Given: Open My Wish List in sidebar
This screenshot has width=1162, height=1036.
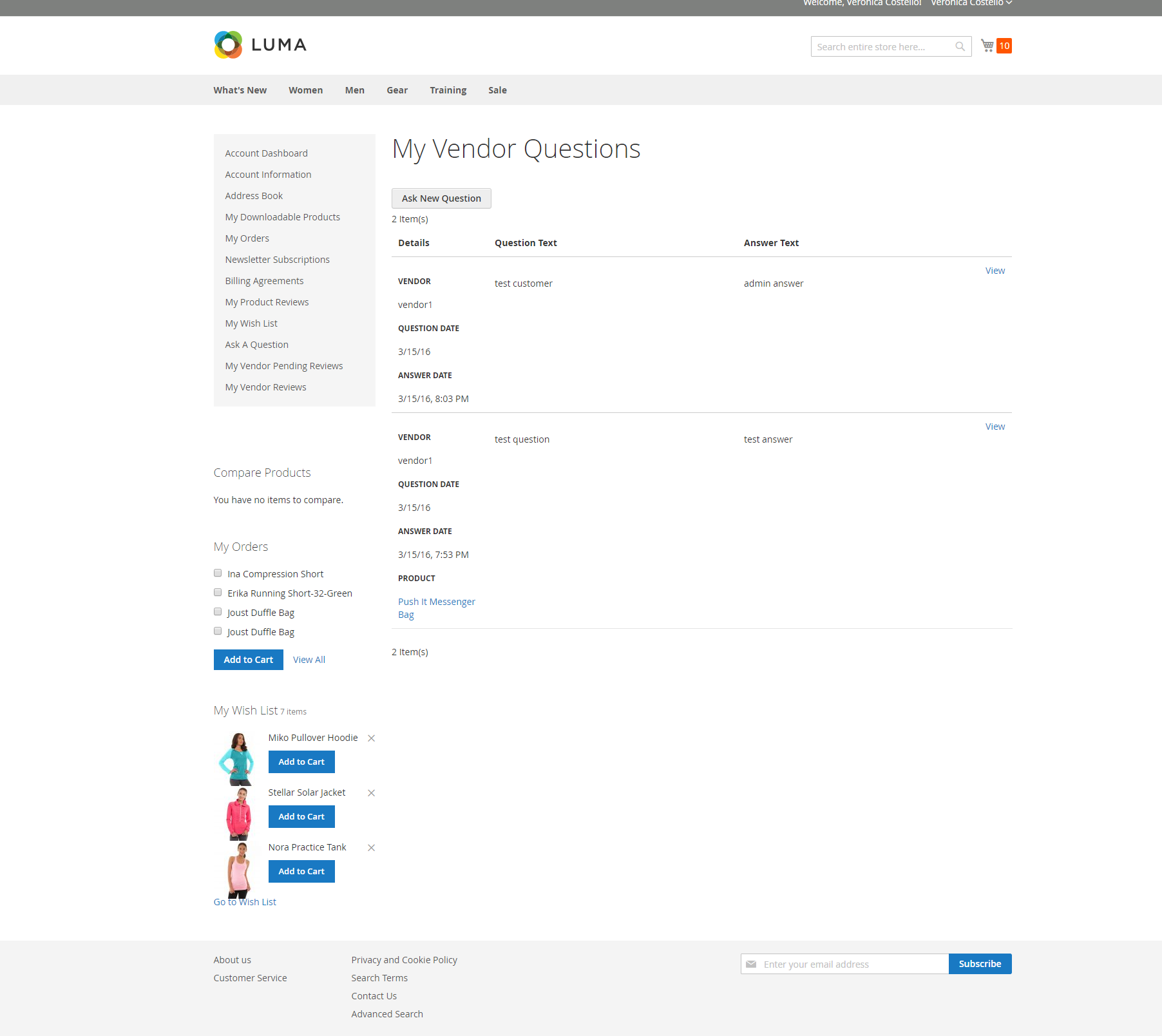Looking at the screenshot, I should coord(252,323).
